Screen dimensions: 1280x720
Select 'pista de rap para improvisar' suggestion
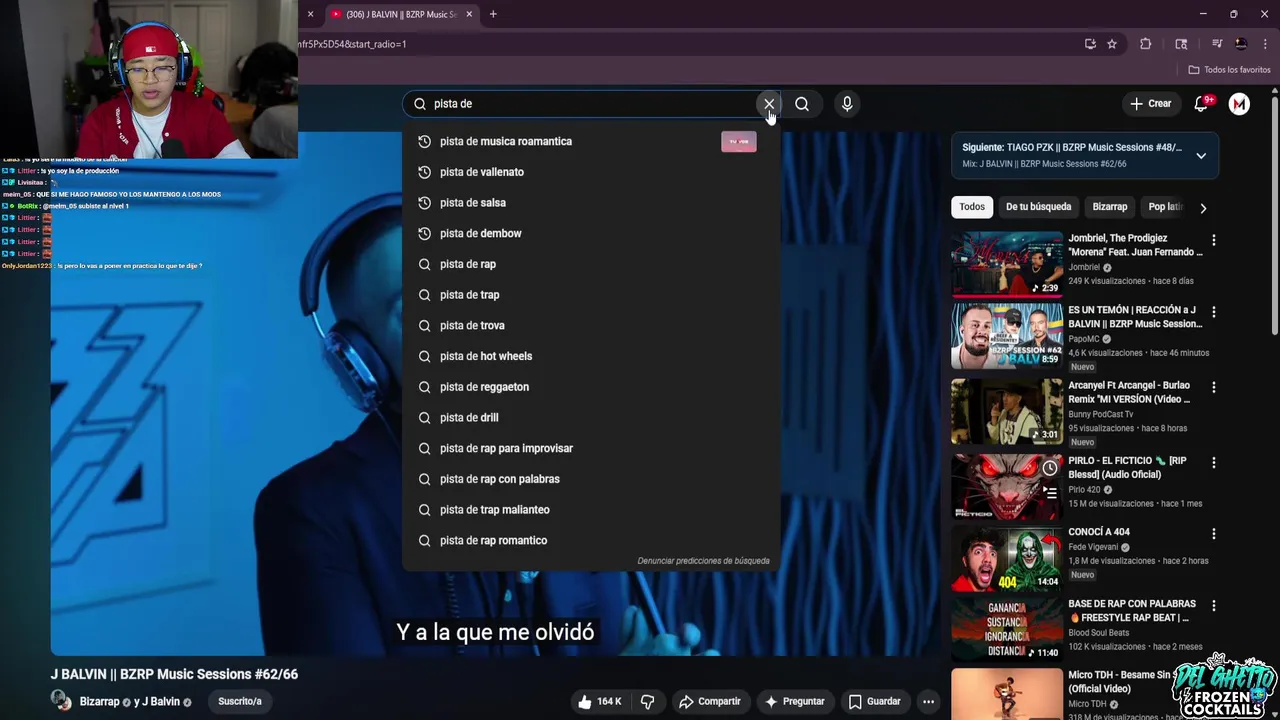591,448
